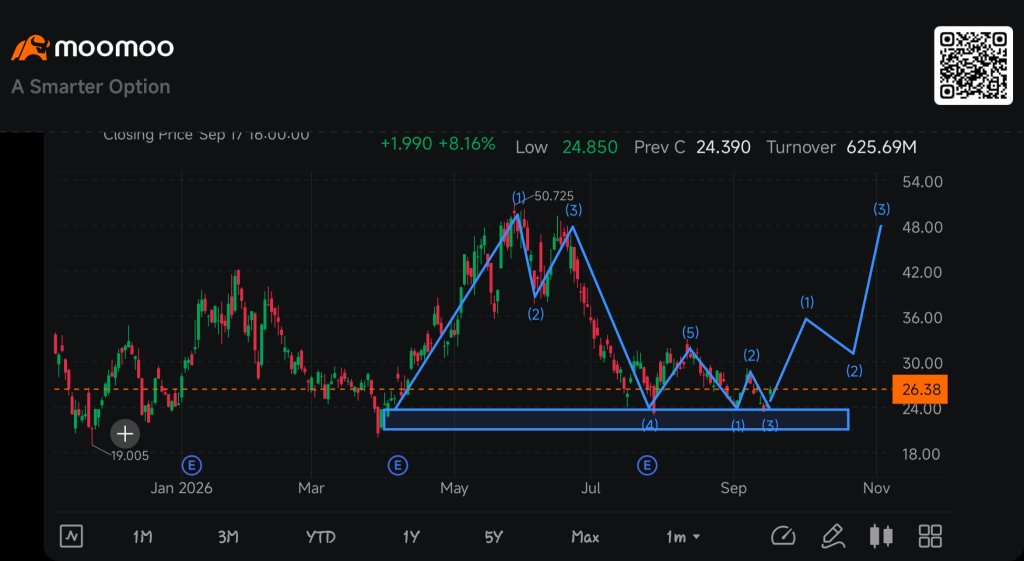The image size is (1024, 561).
Task: Tap the 54.00 price axis label
Action: 922,182
